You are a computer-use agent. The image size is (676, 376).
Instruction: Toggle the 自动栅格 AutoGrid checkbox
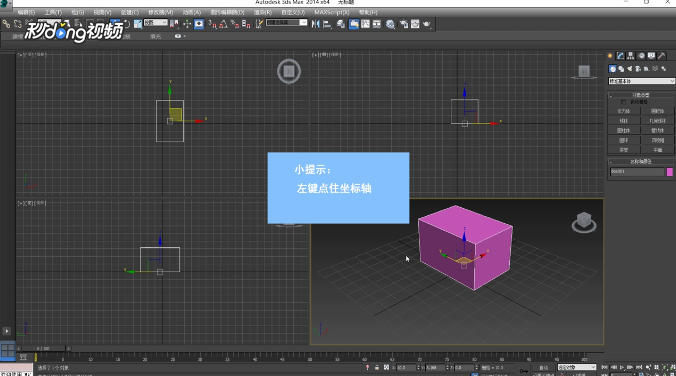tap(623, 102)
